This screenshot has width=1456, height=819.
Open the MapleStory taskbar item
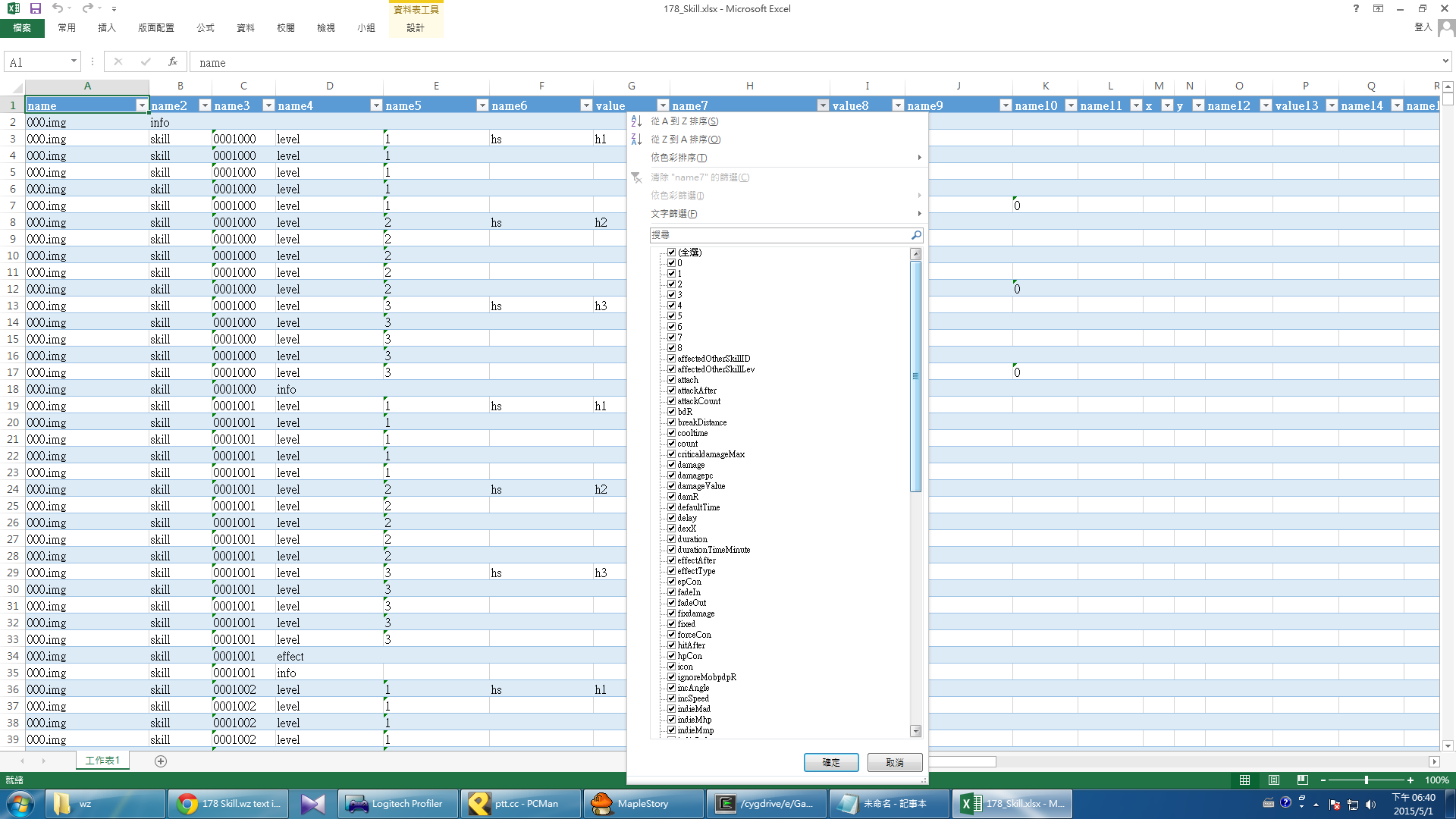[644, 804]
